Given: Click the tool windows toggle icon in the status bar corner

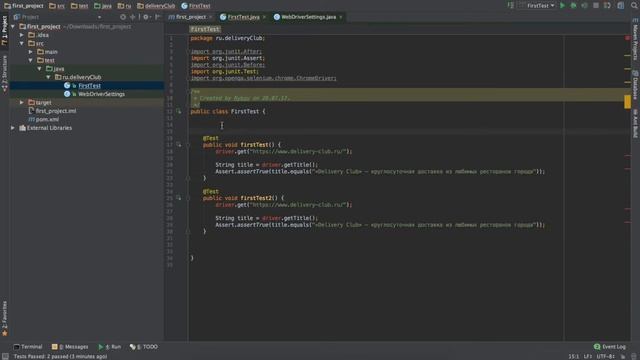Looking at the screenshot, I should (5, 356).
